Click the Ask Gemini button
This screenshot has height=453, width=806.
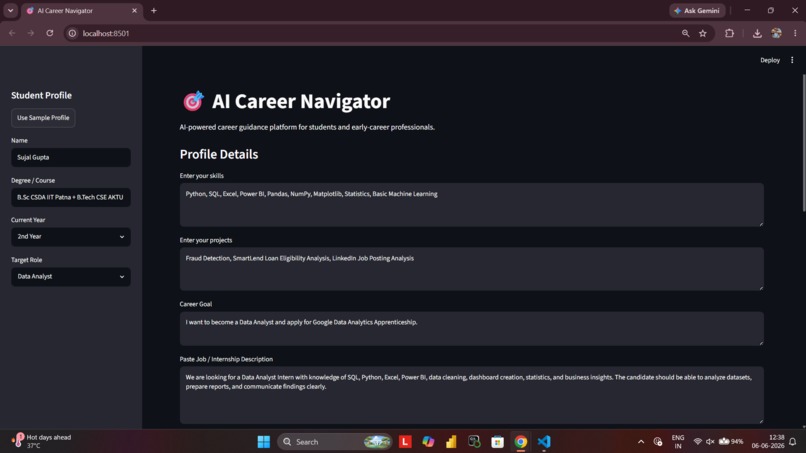click(x=697, y=10)
